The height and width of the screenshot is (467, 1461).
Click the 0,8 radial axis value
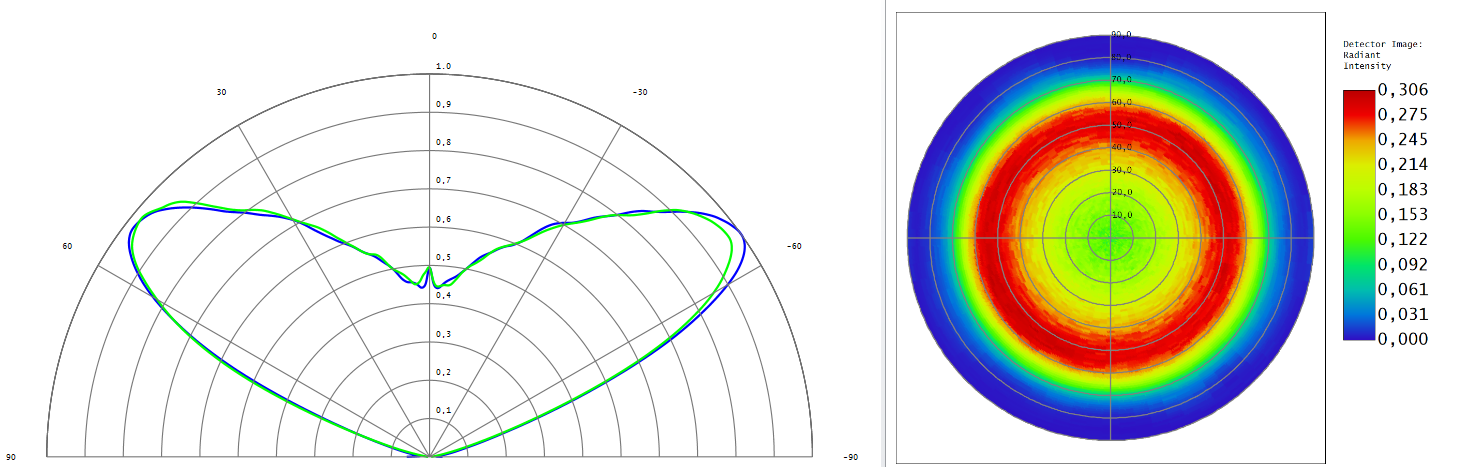pyautogui.click(x=443, y=143)
